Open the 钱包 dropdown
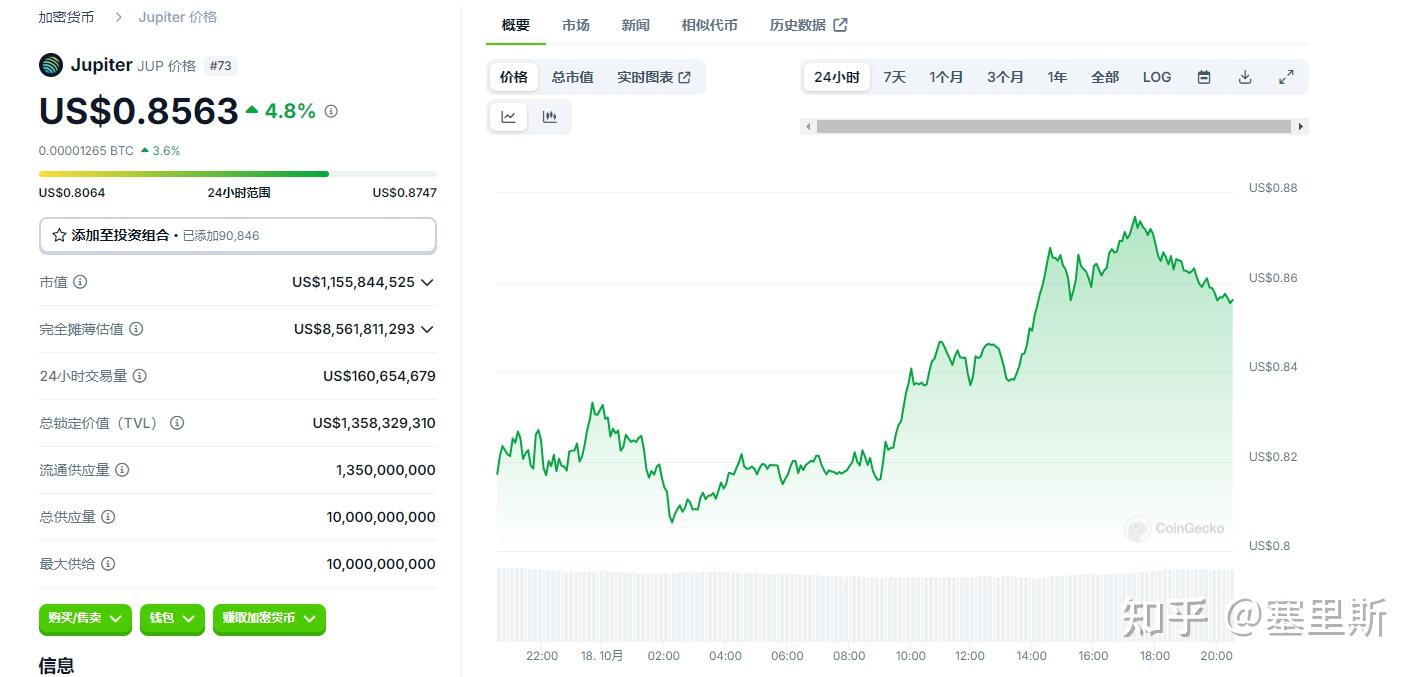Screen dimensions: 1423x677 (x=171, y=619)
